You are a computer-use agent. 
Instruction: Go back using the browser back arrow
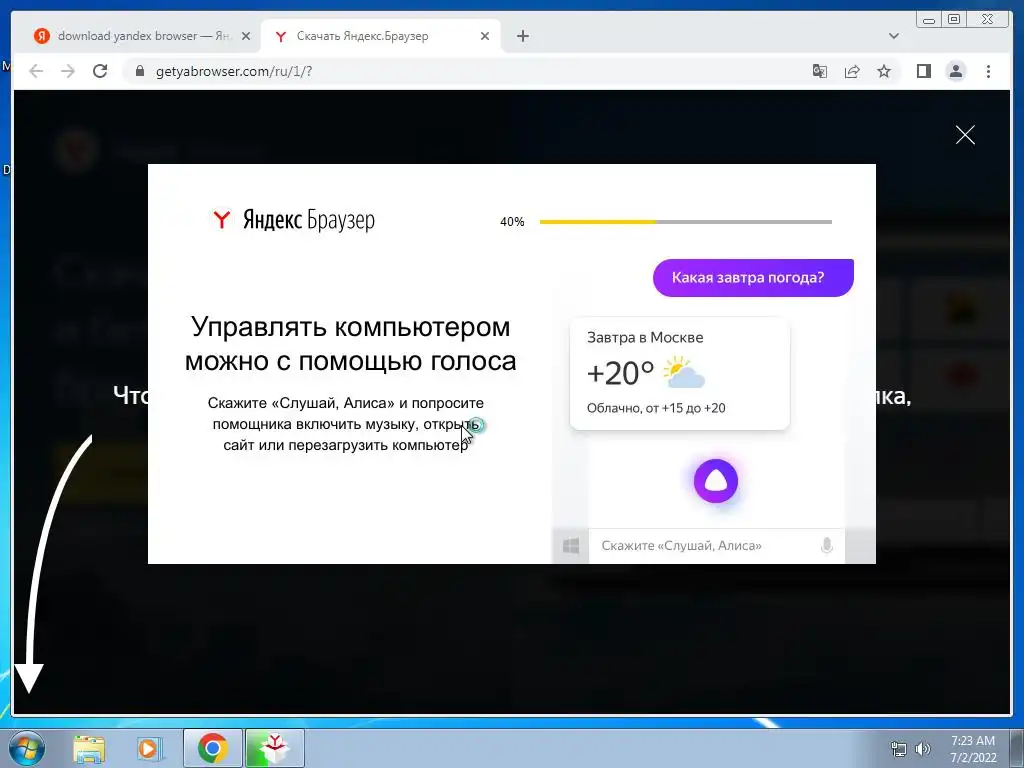pos(36,71)
